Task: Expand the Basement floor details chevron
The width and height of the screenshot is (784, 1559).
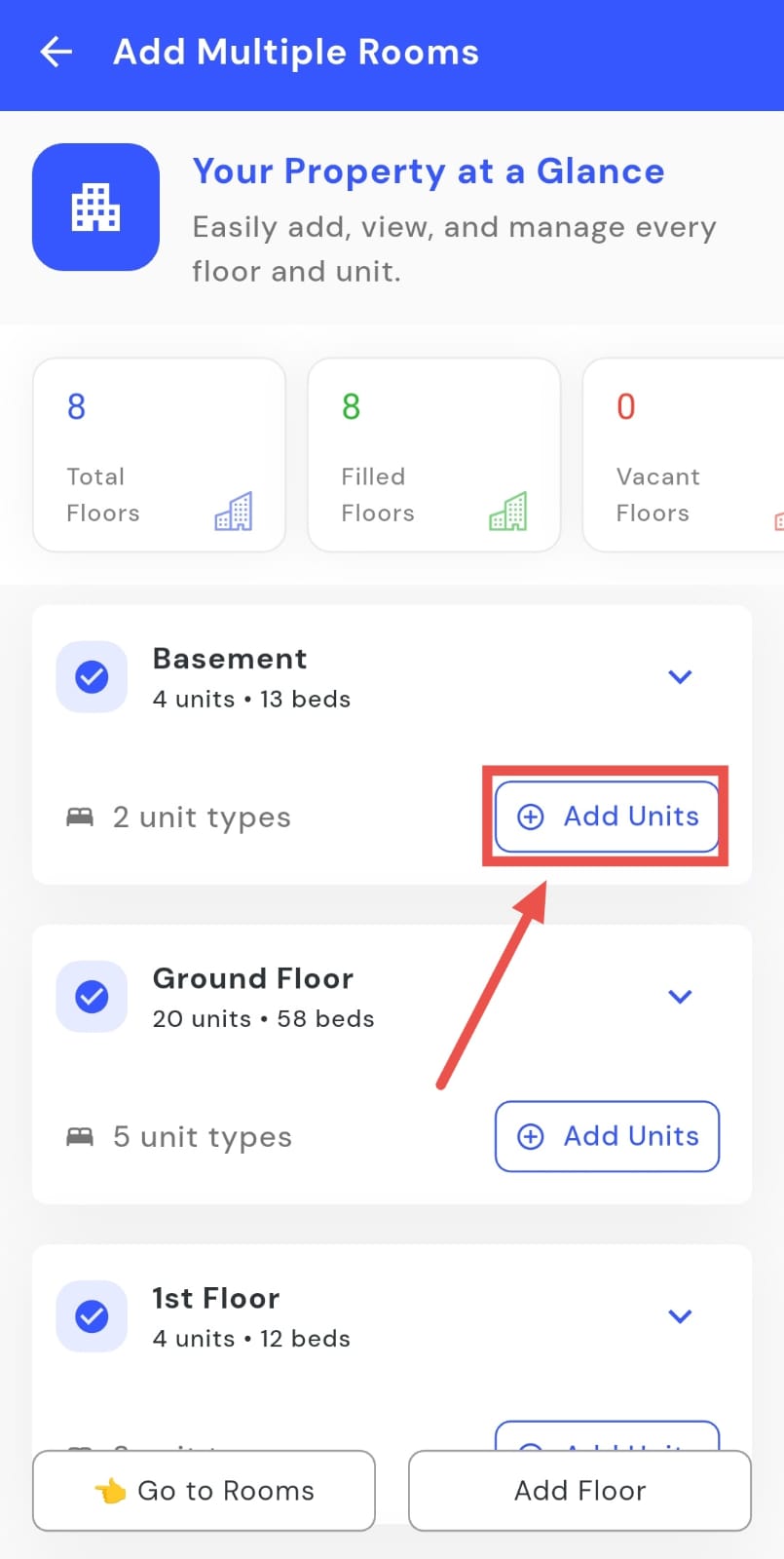Action: coord(680,676)
